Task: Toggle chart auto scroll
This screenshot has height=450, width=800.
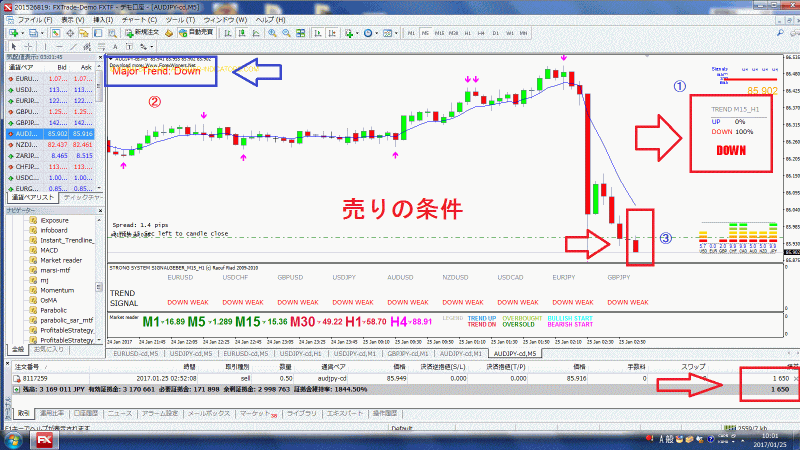Action: (x=318, y=33)
